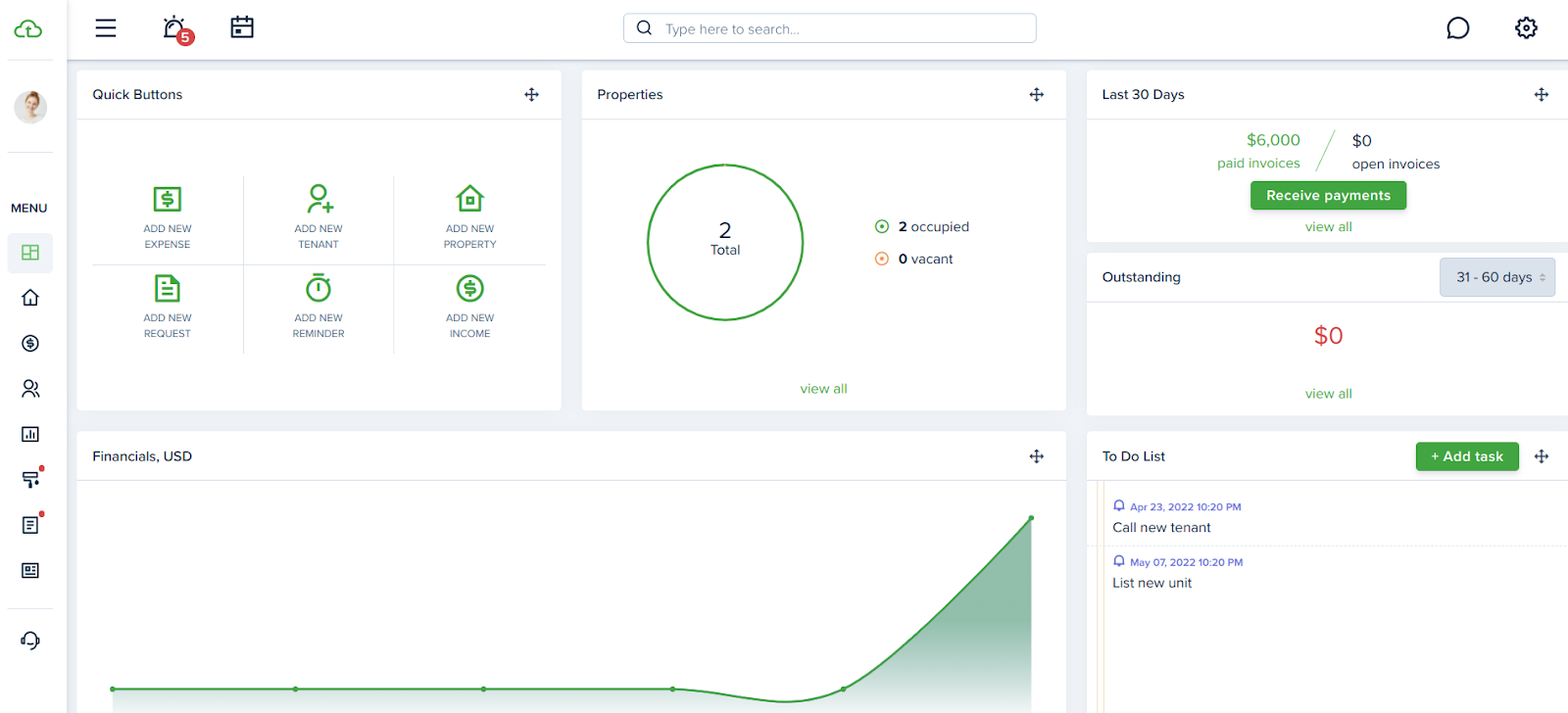Click the 2 occupied legend item

click(x=922, y=227)
